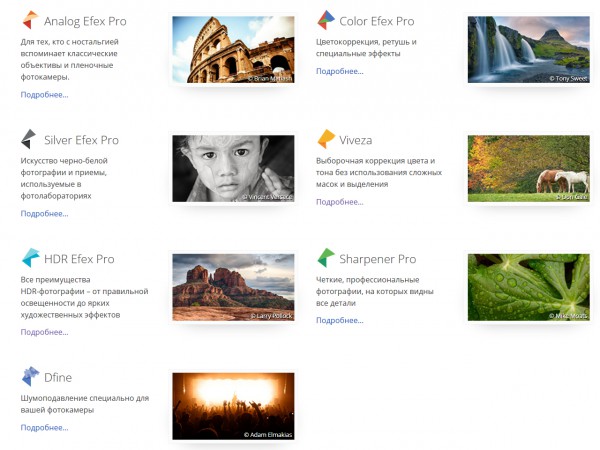Click the Analog Efex Pro logo icon
This screenshot has height=450, width=600.
tap(30, 20)
